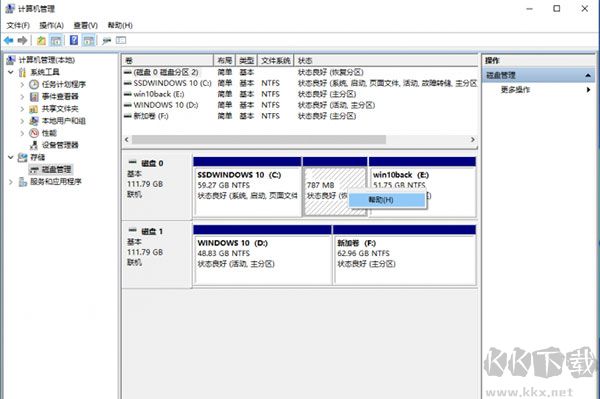Collapse the 系统工具 tree node
This screenshot has width=600, height=399.
11,72
